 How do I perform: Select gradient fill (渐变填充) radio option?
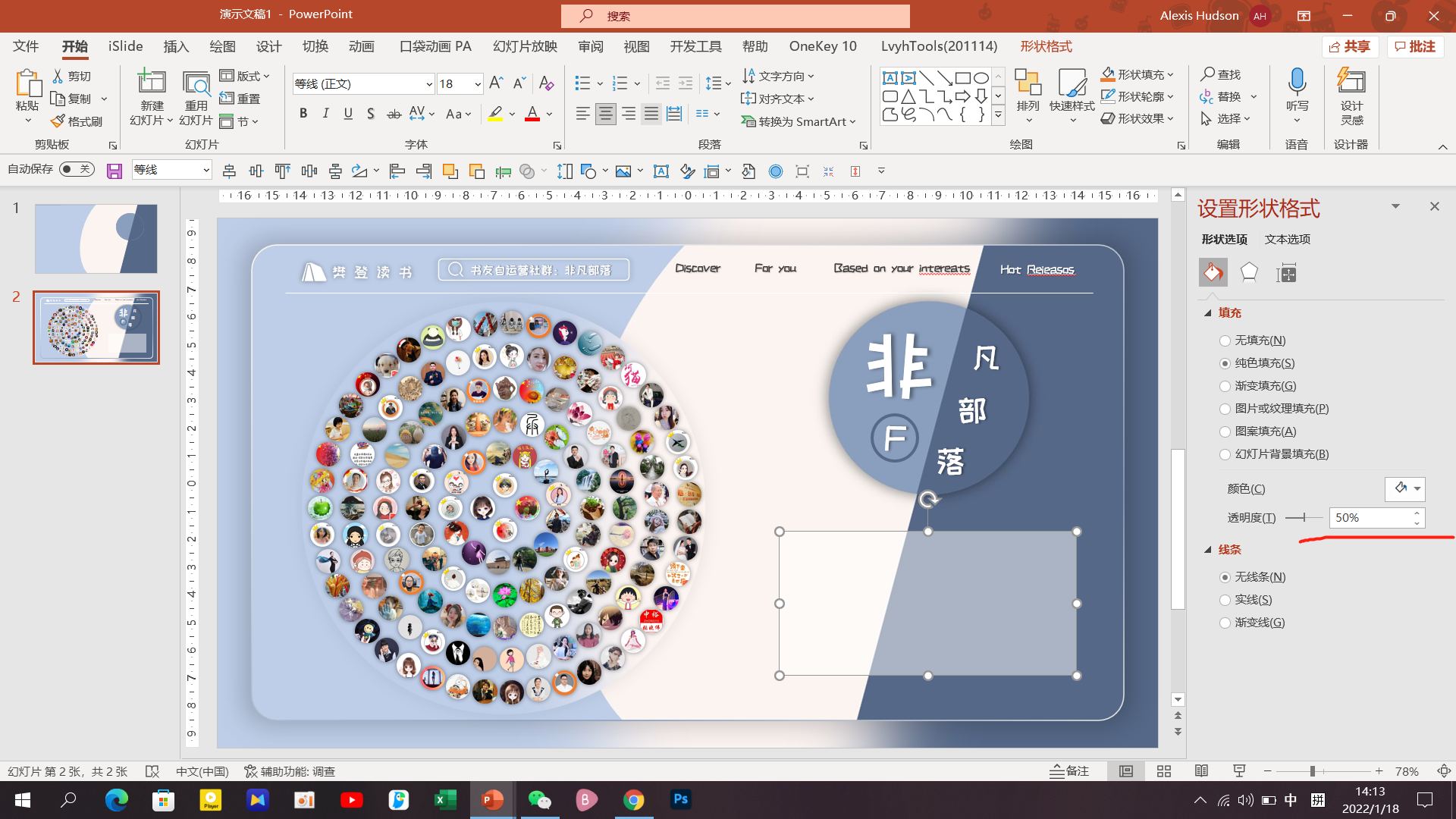click(x=1225, y=386)
